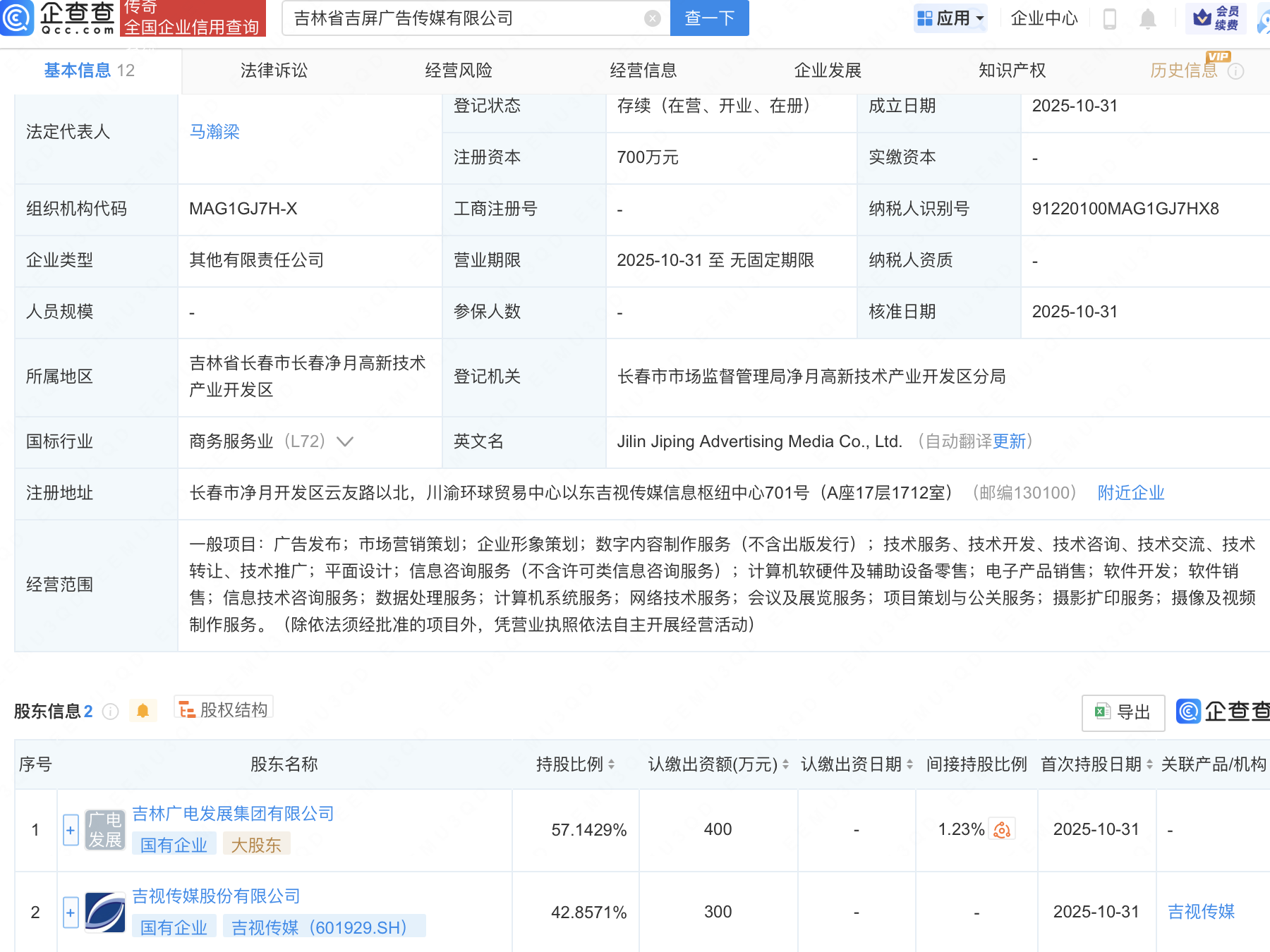
Task: Export shareholder list with 导出 button
Action: click(1123, 712)
